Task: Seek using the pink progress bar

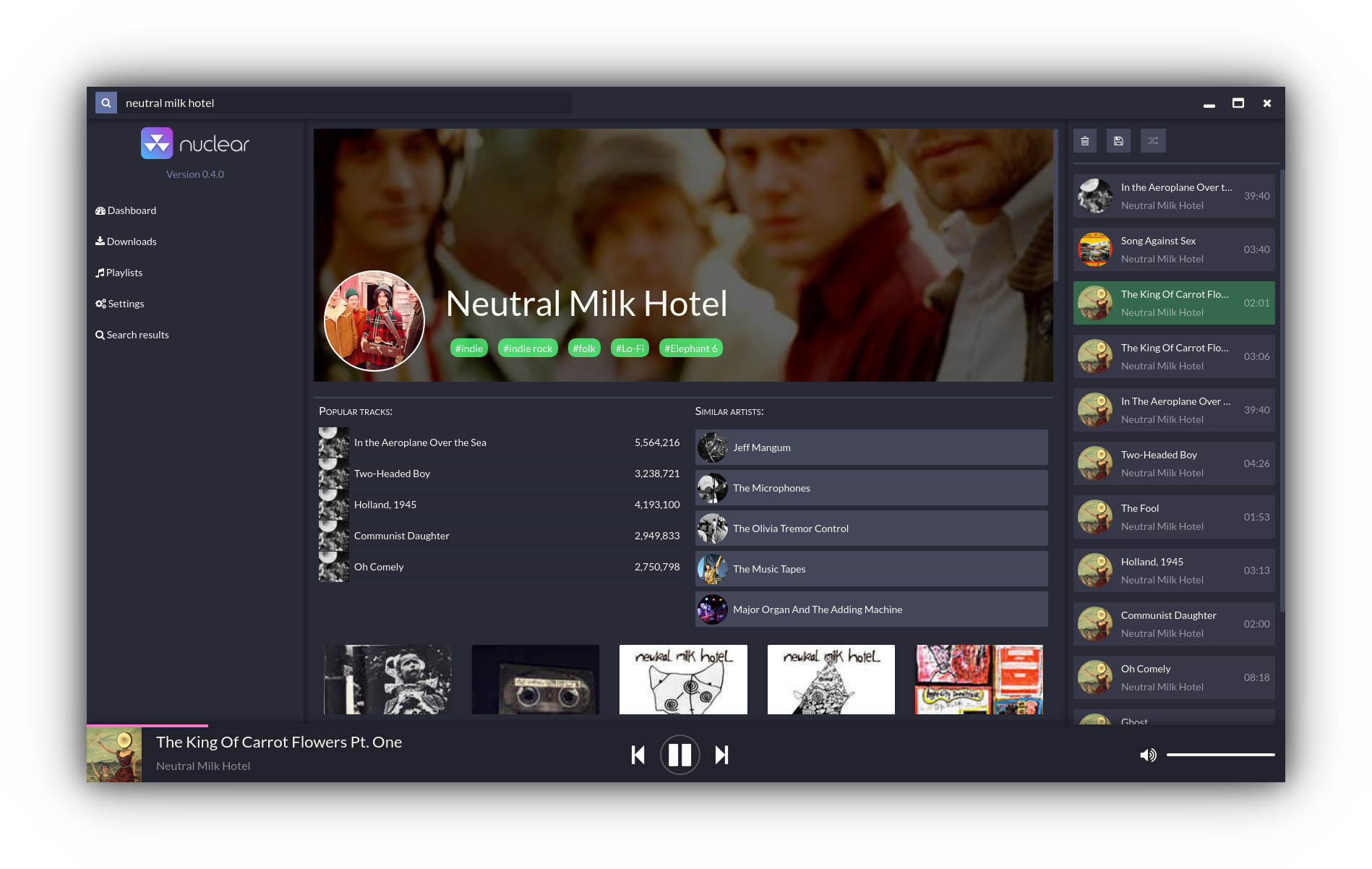Action: pyautogui.click(x=147, y=725)
